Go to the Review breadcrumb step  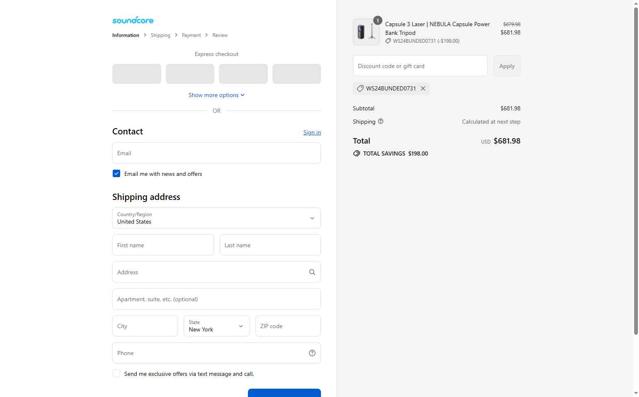point(220,35)
